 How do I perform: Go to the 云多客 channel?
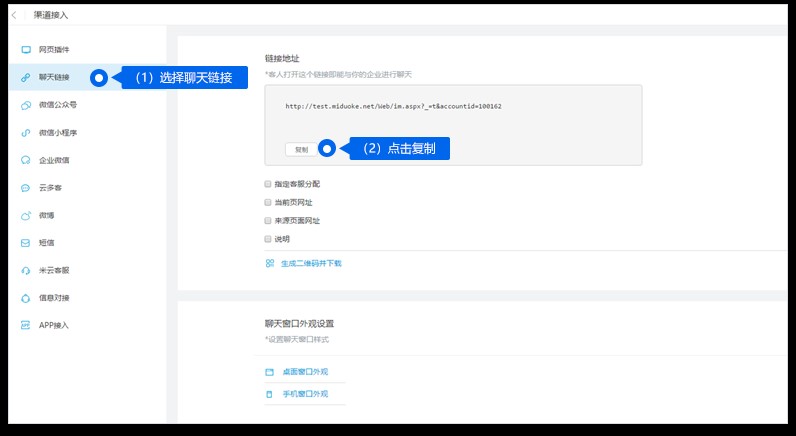(x=50, y=187)
